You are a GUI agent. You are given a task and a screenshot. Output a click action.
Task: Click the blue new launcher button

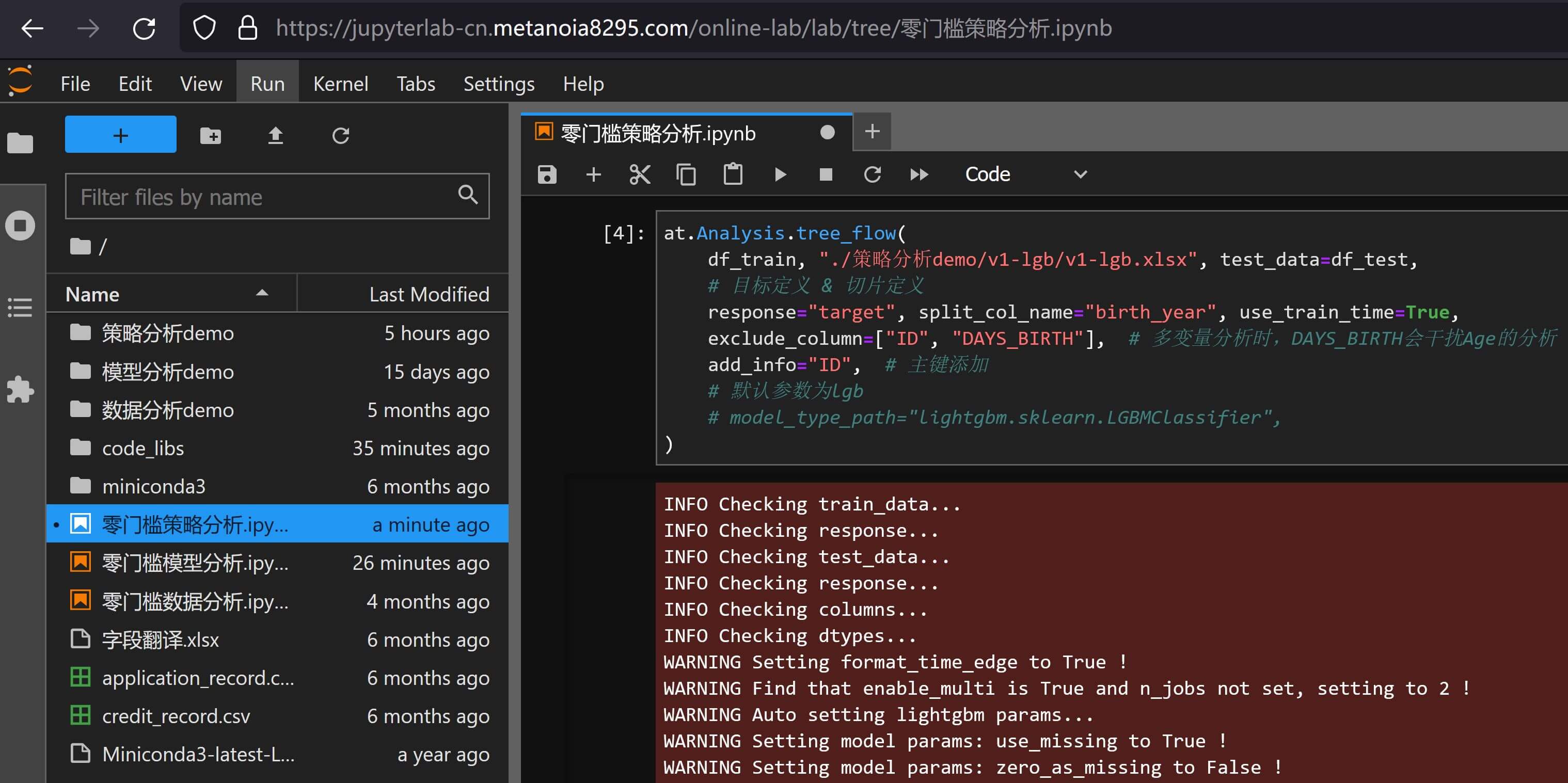(x=120, y=134)
